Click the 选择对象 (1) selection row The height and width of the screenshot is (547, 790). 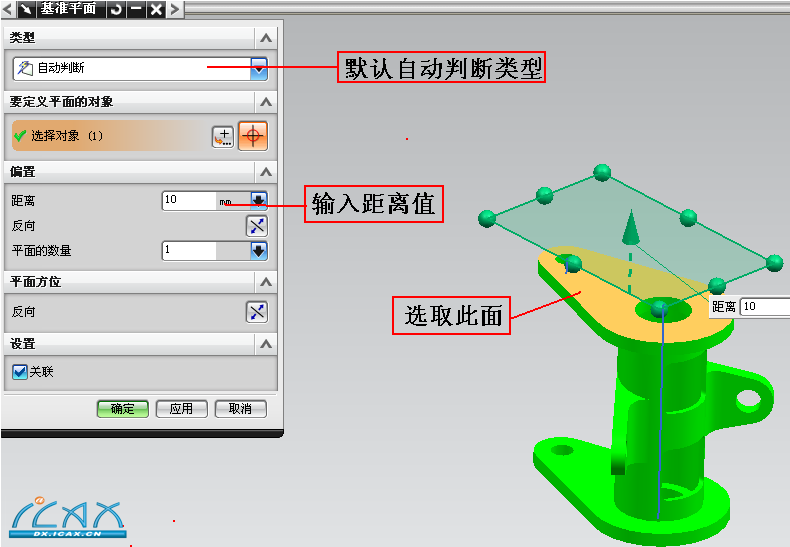[x=108, y=135]
